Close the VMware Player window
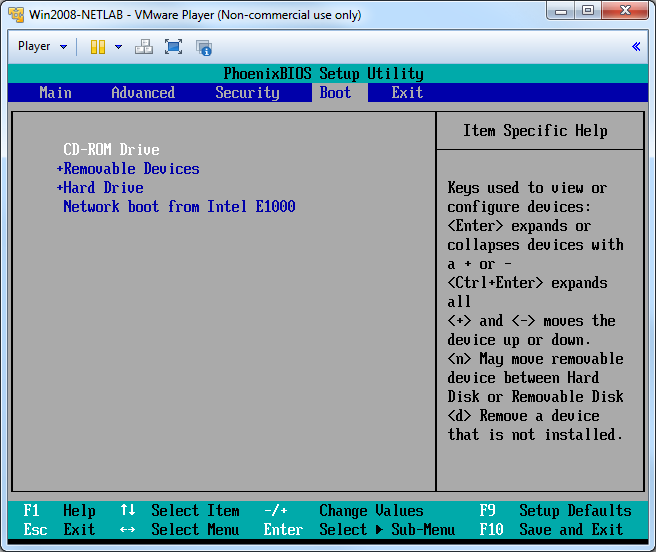The height and width of the screenshot is (552, 656). 625,10
